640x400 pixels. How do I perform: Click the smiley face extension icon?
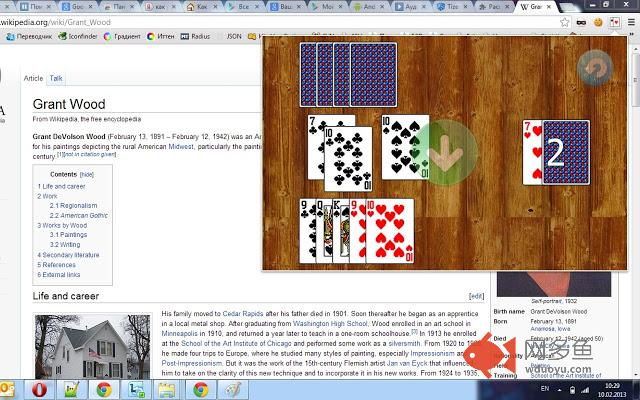[x=598, y=22]
